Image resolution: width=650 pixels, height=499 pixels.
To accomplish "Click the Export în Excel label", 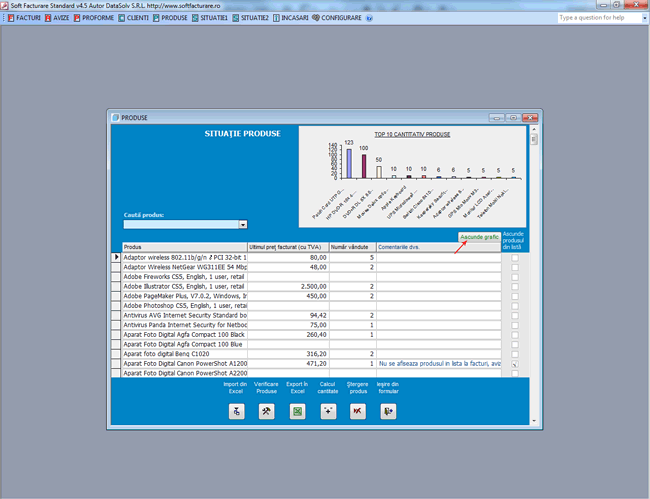I will click(x=297, y=388).
